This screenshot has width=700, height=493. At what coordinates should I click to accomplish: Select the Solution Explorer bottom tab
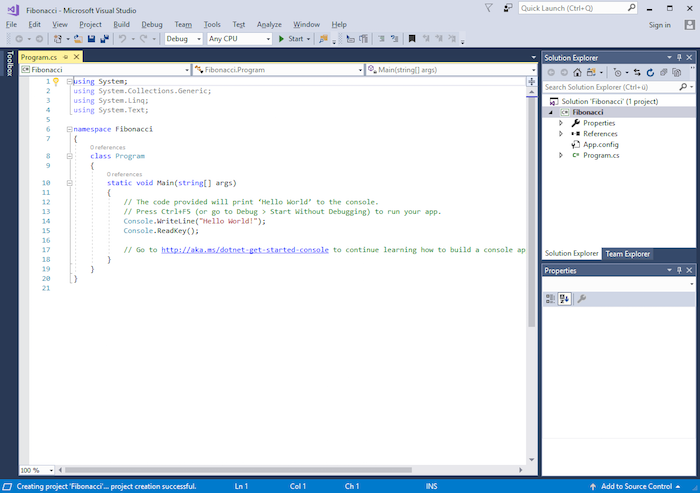(571, 253)
